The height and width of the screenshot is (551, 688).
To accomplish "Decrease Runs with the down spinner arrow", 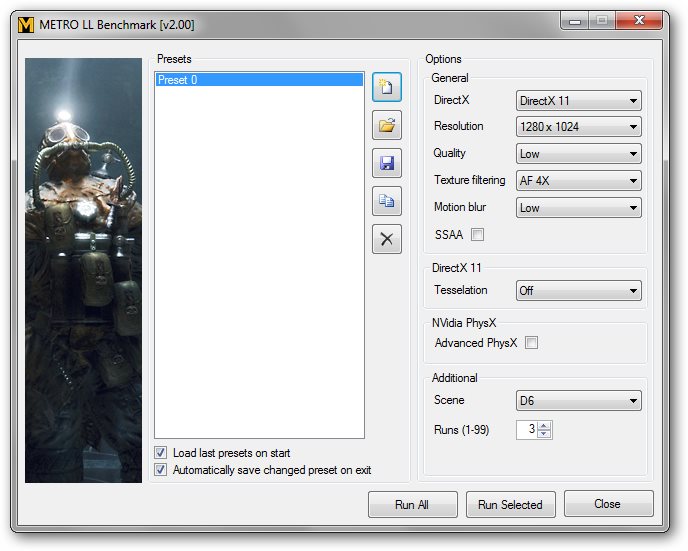I will (544, 434).
